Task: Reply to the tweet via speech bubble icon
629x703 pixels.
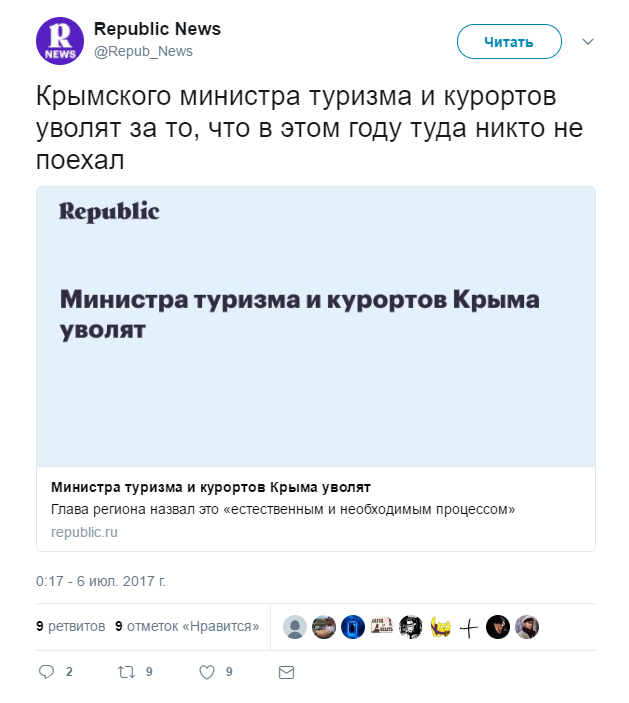Action: (x=47, y=672)
